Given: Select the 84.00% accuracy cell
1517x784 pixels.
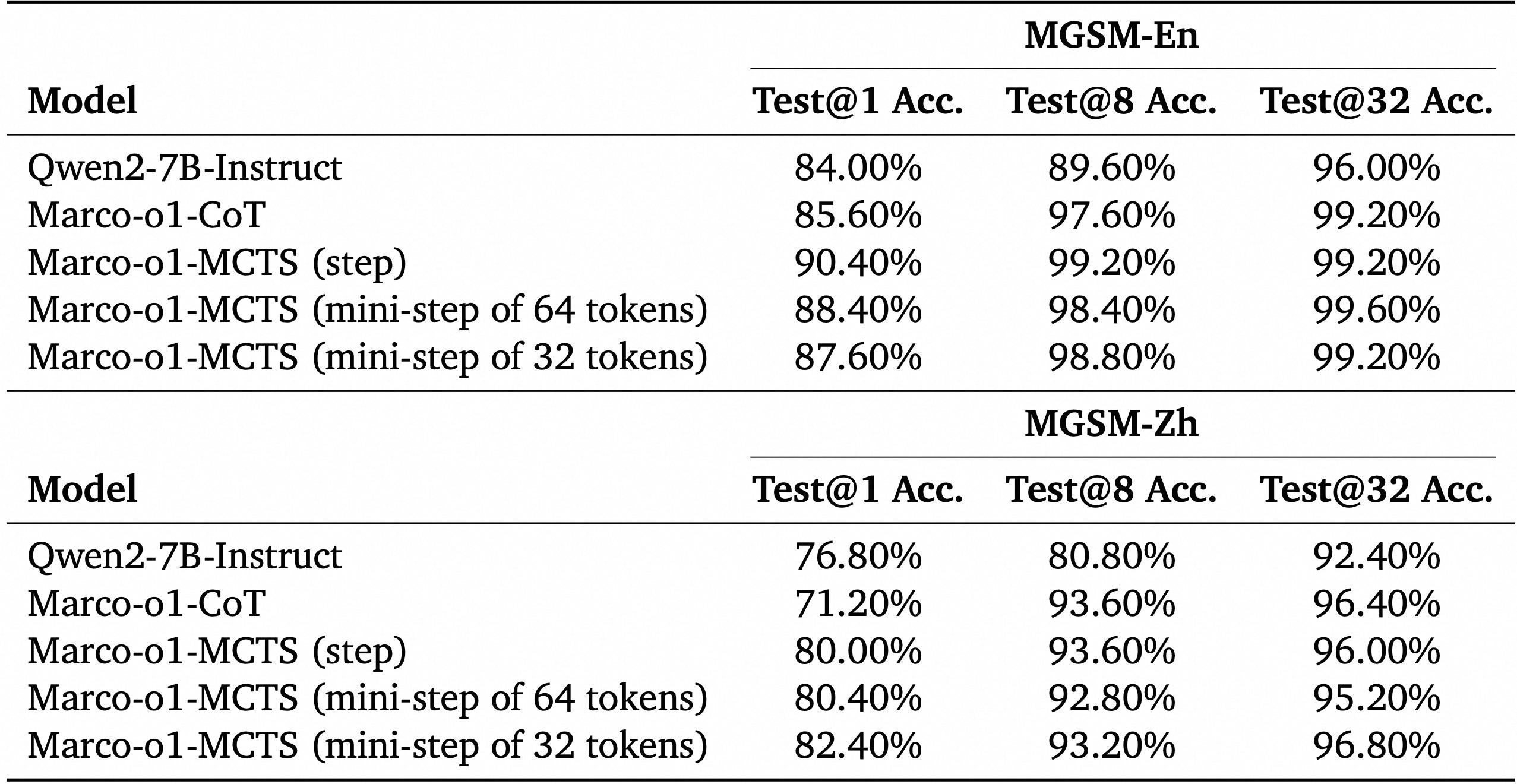Looking at the screenshot, I should pyautogui.click(x=858, y=168).
